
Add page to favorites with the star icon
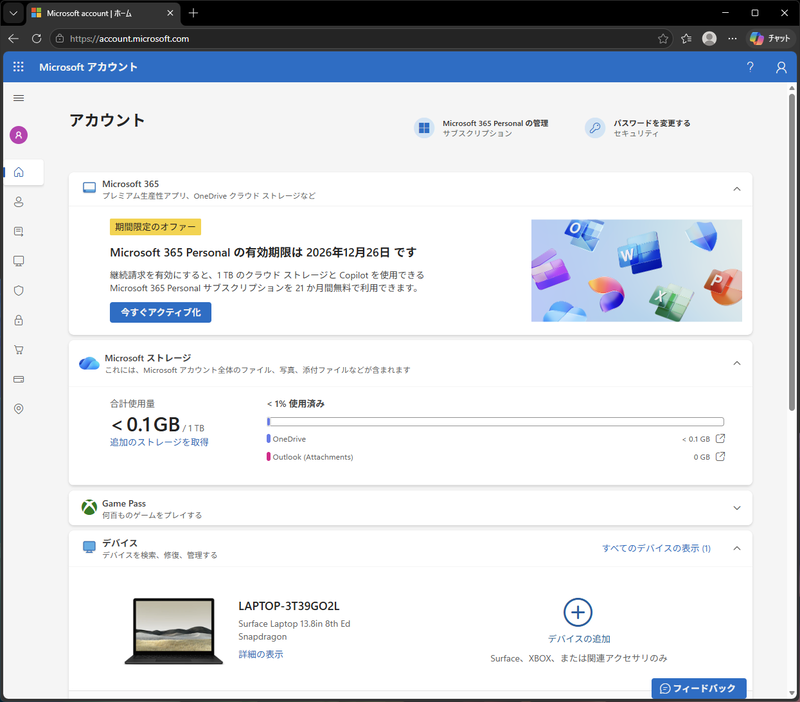click(x=663, y=39)
